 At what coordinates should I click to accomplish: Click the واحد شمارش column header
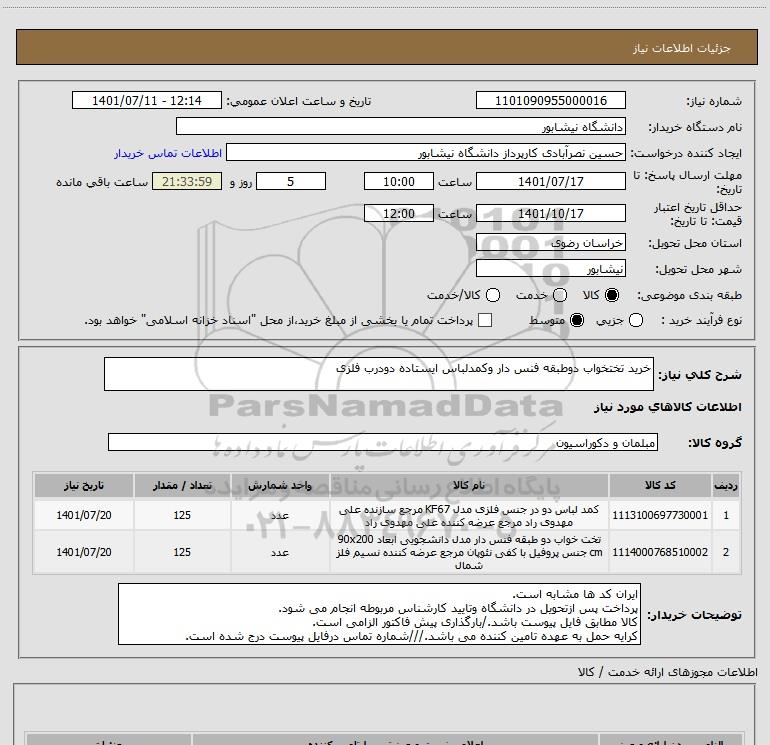click(279, 485)
